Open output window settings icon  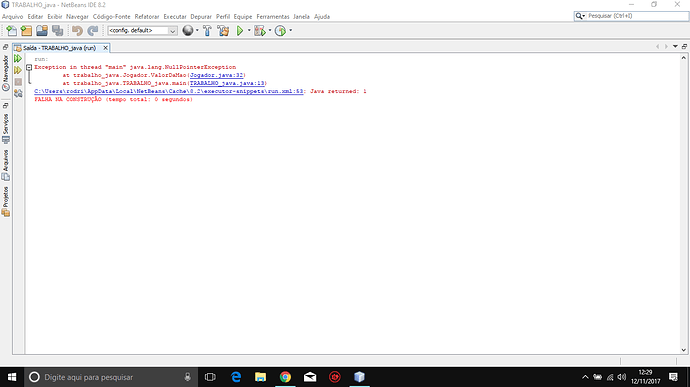click(x=18, y=93)
